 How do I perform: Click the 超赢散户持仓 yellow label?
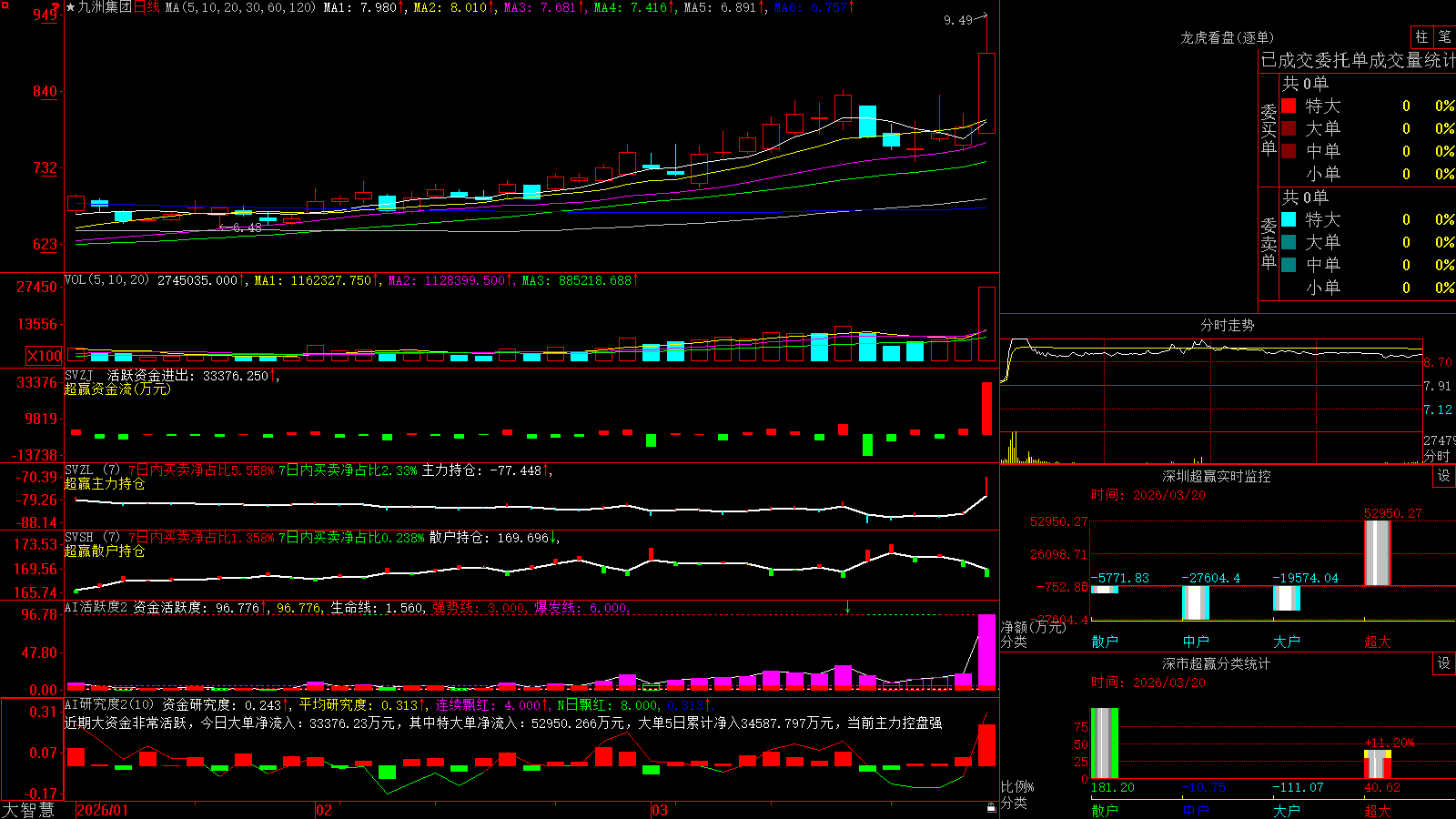tap(105, 551)
